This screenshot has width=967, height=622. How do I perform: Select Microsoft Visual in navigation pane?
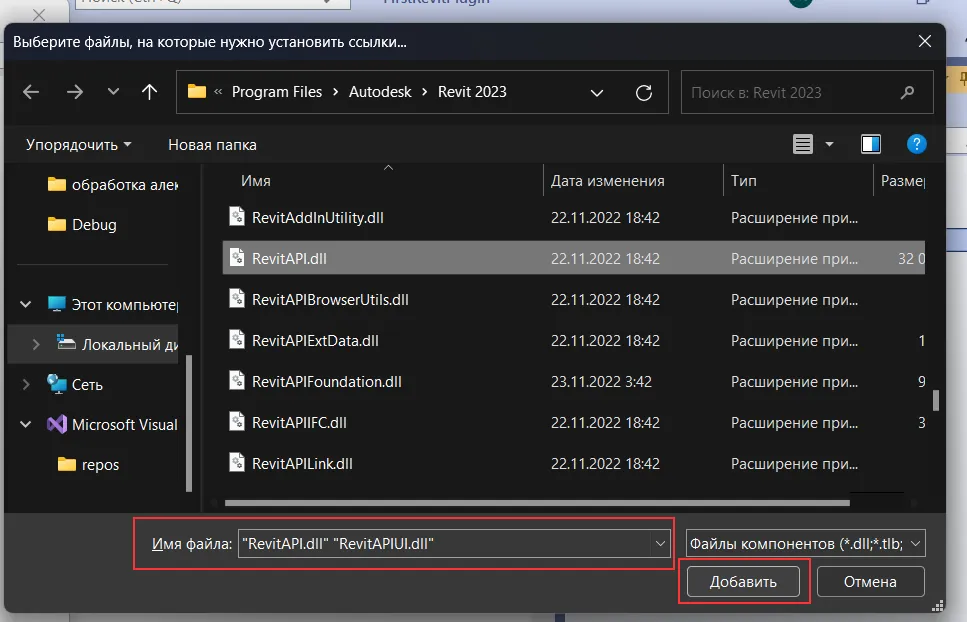pyautogui.click(x=113, y=424)
